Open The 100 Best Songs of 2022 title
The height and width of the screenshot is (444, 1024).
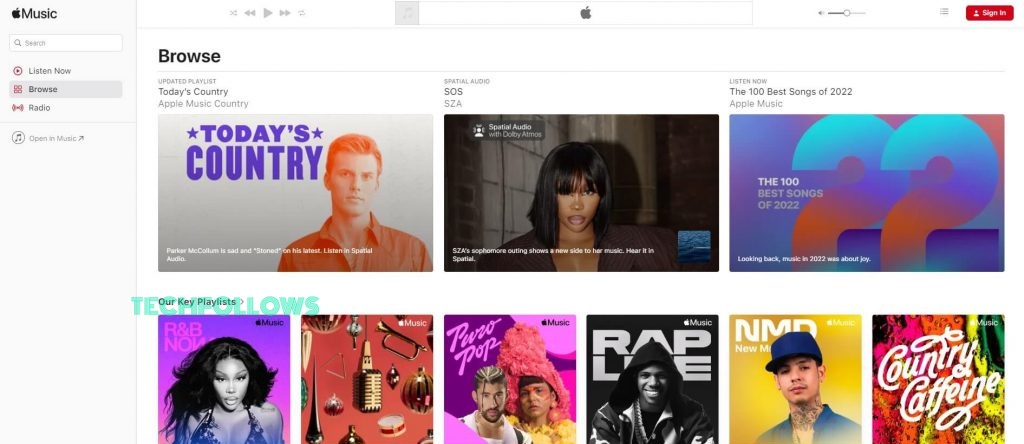point(791,92)
